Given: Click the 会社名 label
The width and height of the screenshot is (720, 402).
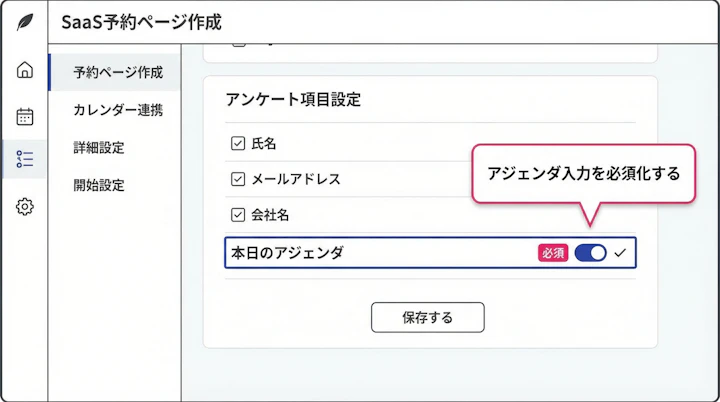Looking at the screenshot, I should click(x=270, y=215).
